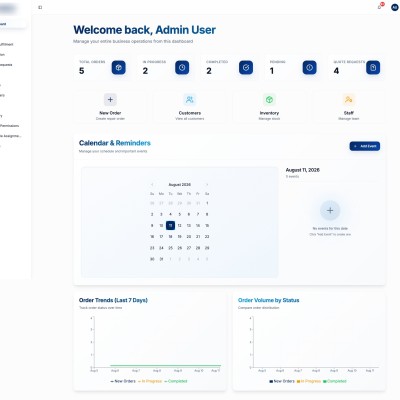This screenshot has width=400, height=400.
Task: Open the Inventory quick action card
Action: point(269,107)
